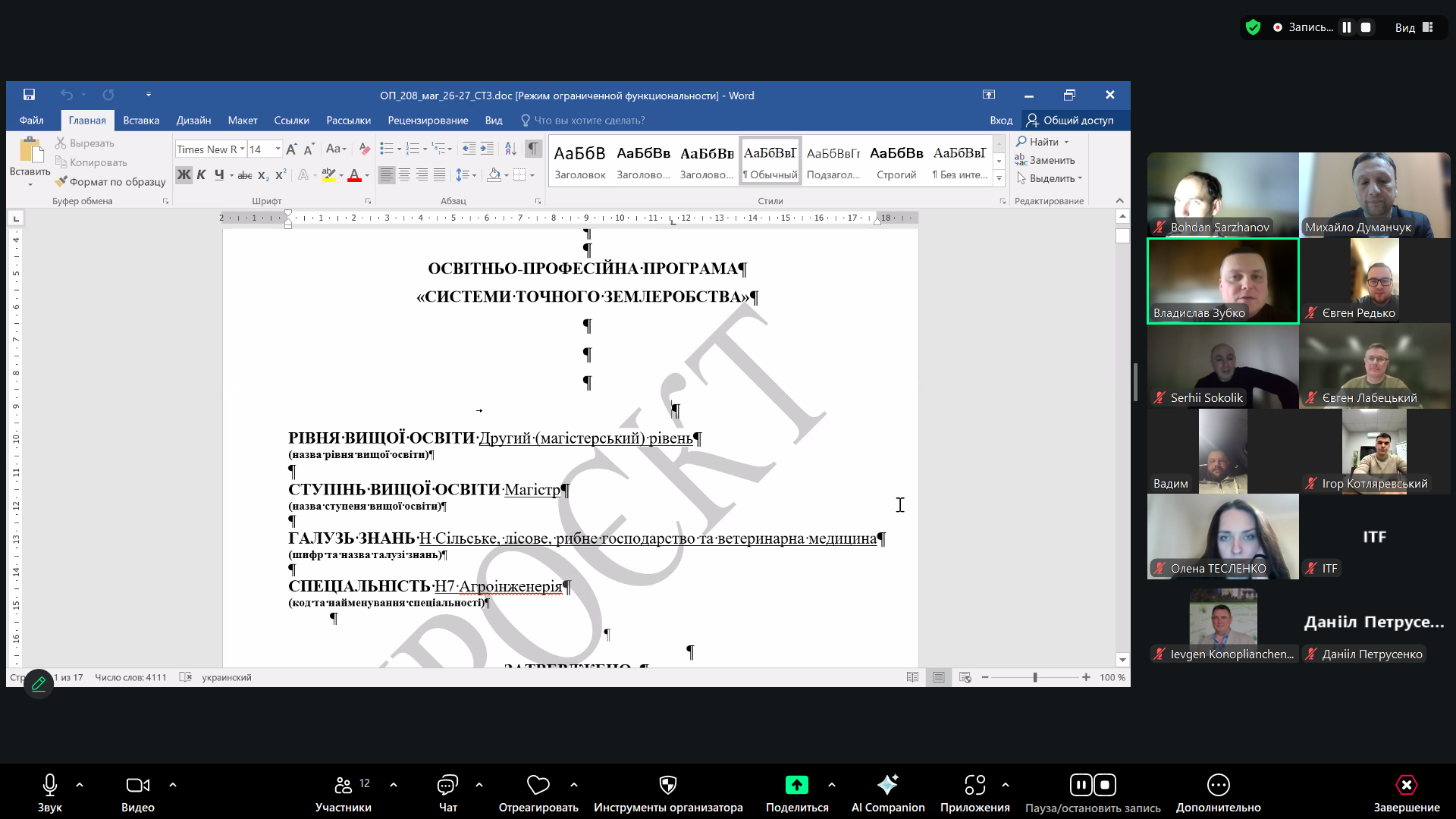Click the paragraph marks (¶) show/hide icon

click(x=534, y=149)
